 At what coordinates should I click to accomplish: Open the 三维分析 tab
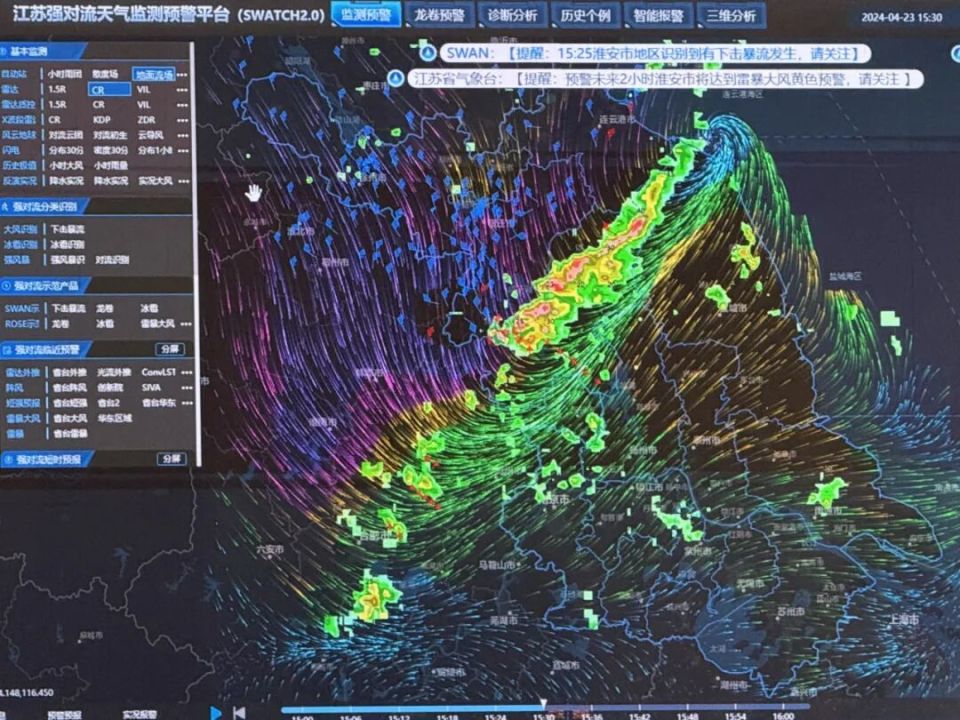coord(731,15)
